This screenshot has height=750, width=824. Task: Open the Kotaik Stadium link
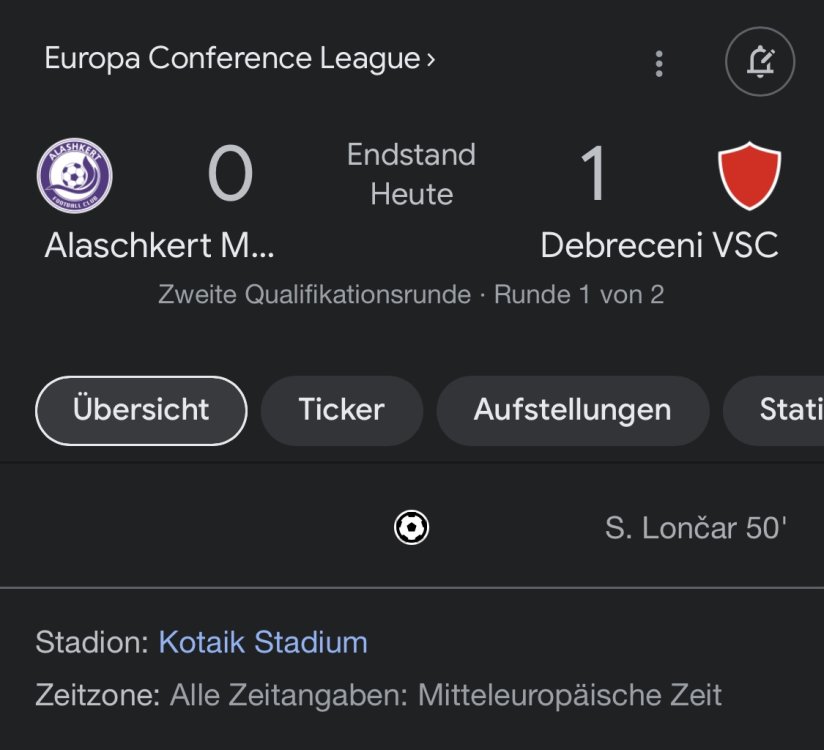pyautogui.click(x=263, y=642)
